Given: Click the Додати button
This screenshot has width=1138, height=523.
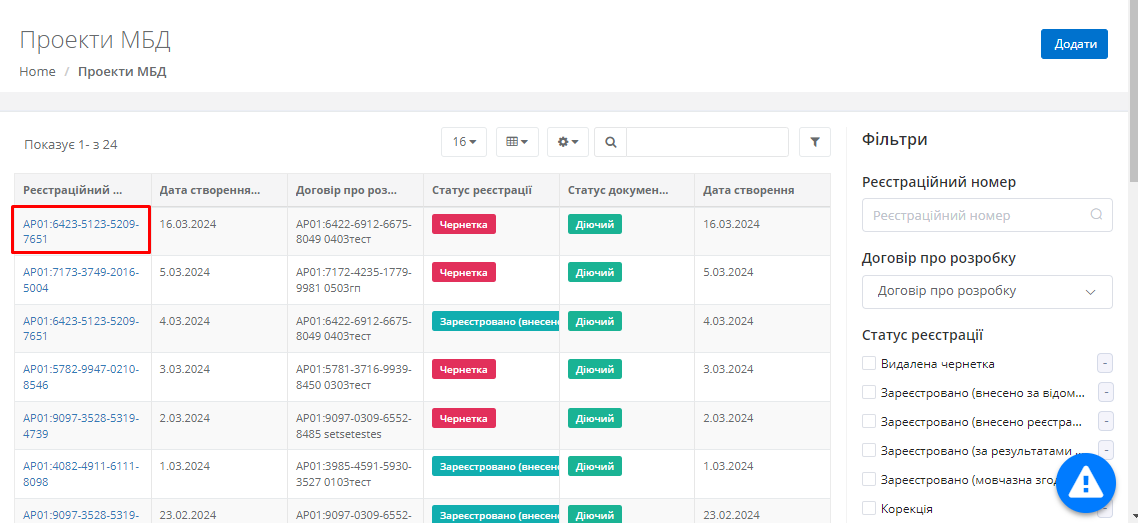Looking at the screenshot, I should point(1074,44).
